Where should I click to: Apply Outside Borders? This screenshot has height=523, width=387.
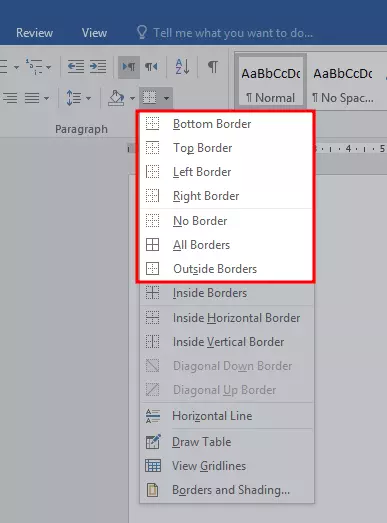[226, 269]
